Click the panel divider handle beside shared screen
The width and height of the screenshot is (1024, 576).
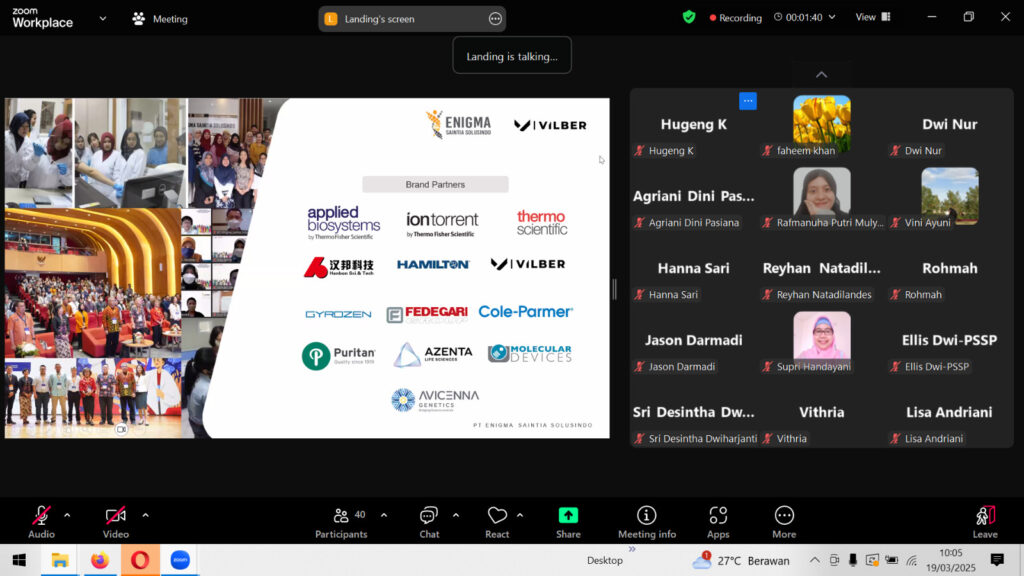(x=615, y=289)
